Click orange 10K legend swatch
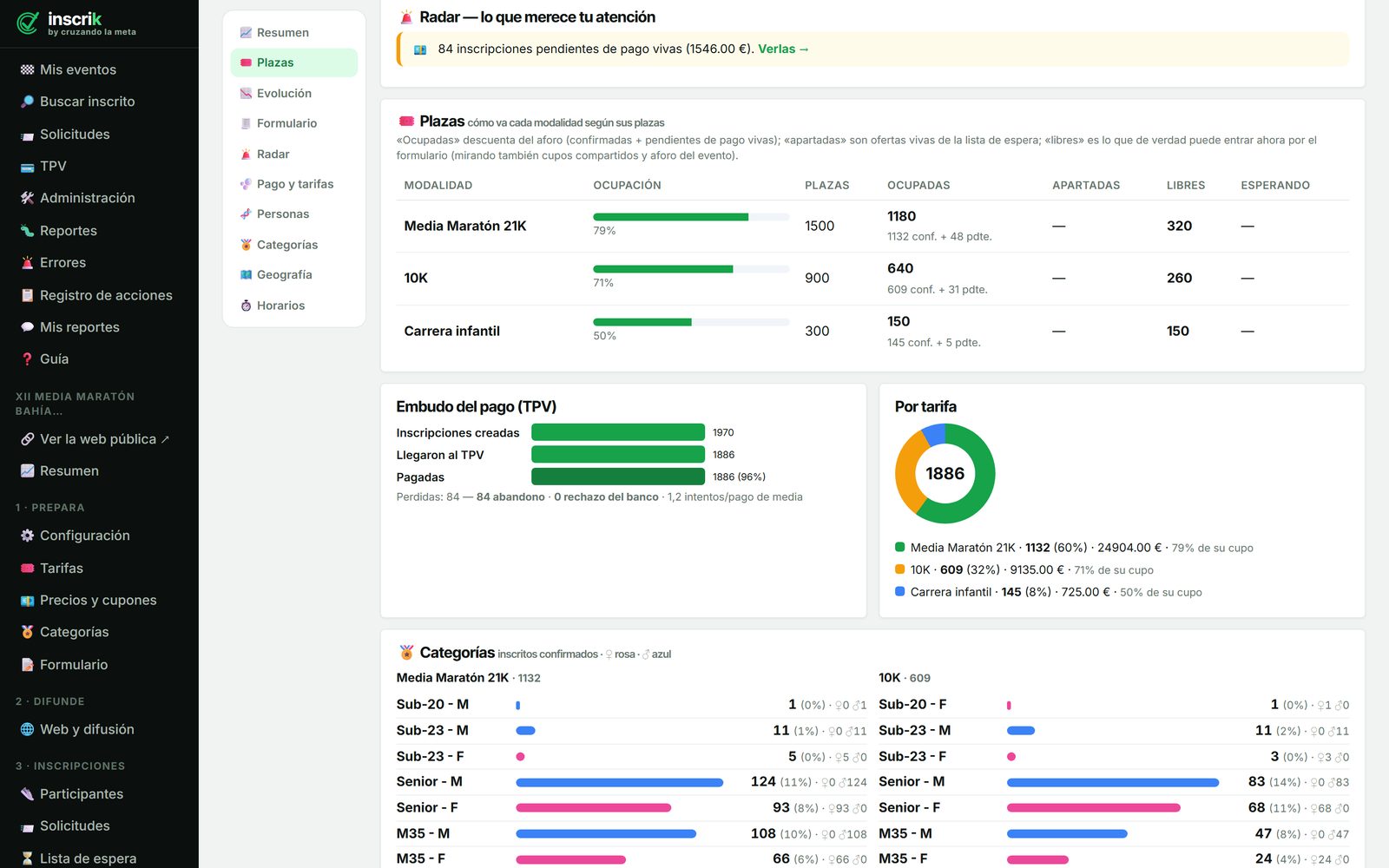Image resolution: width=1389 pixels, height=868 pixels. click(900, 569)
